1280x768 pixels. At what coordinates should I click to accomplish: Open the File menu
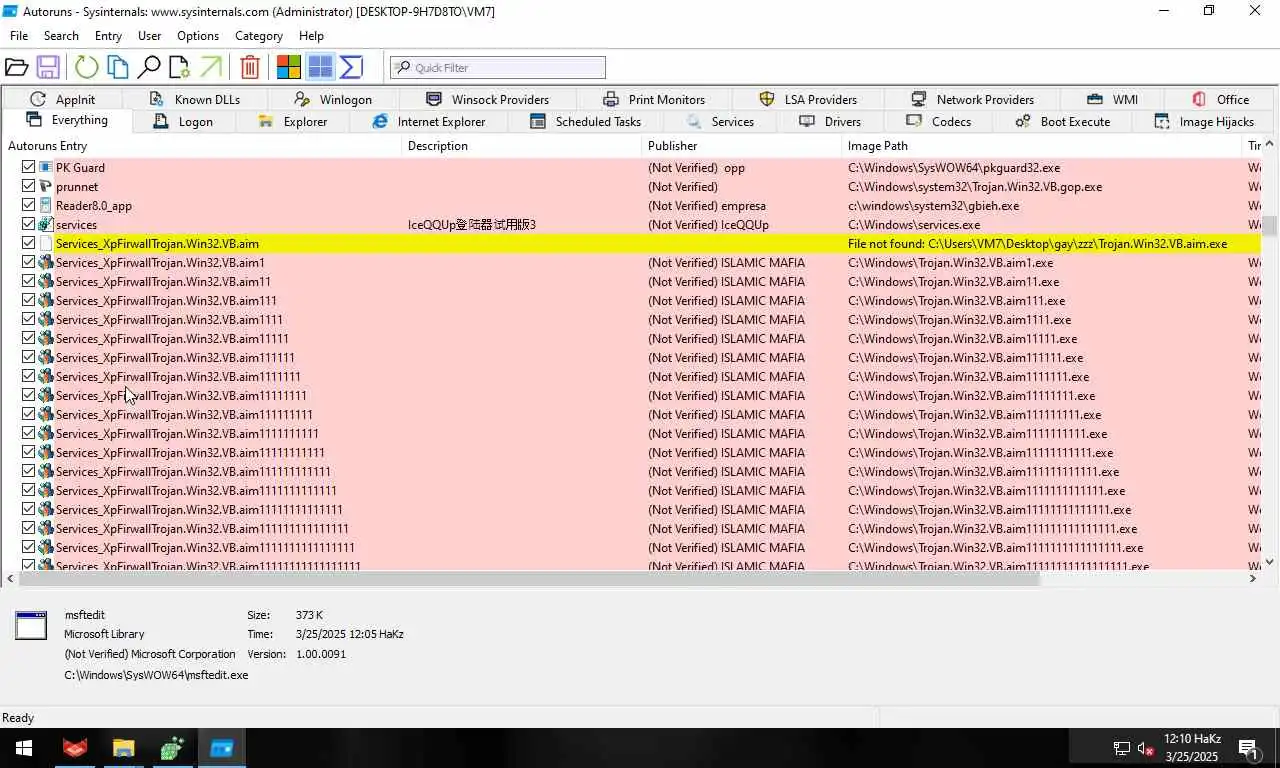click(19, 35)
